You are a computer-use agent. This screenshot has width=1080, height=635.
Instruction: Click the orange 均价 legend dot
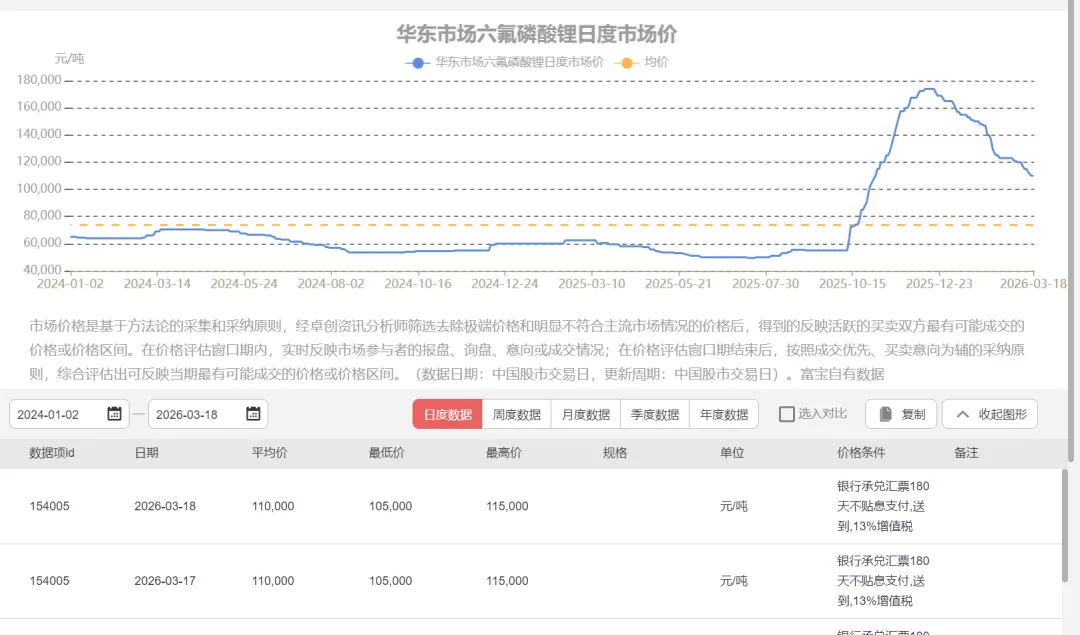tap(626, 62)
